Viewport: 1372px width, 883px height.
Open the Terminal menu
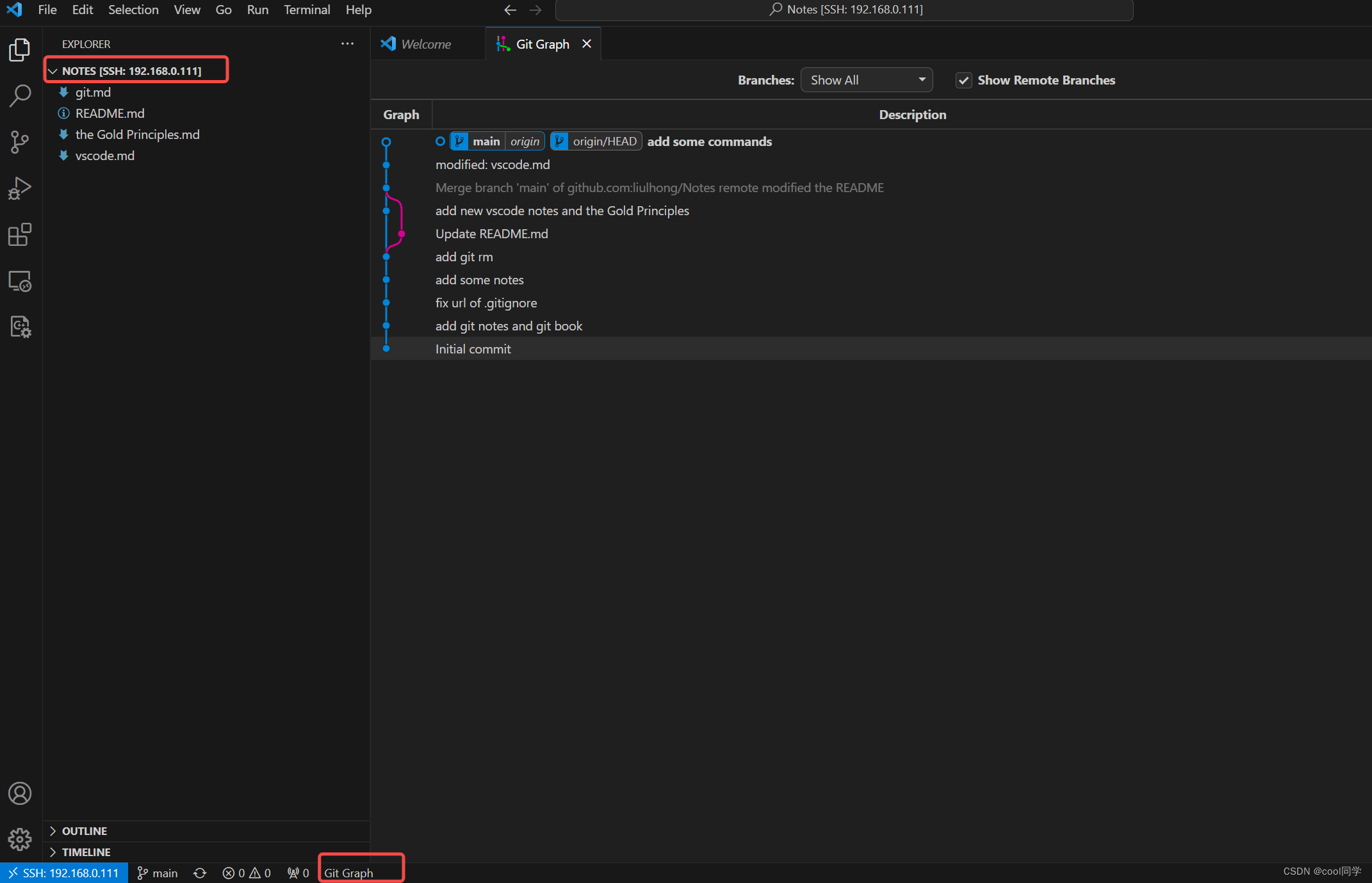[307, 10]
